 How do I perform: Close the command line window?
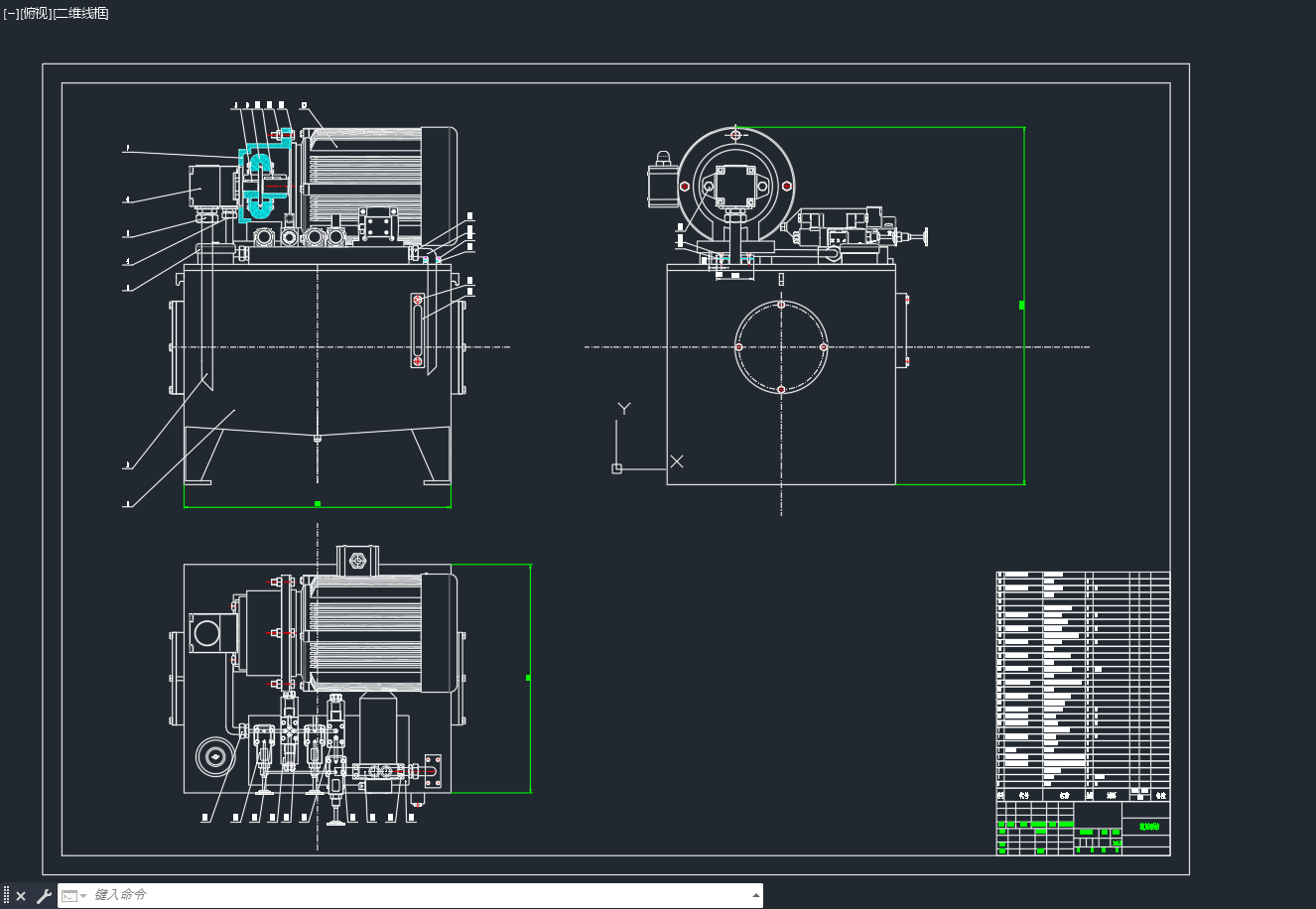click(x=21, y=896)
